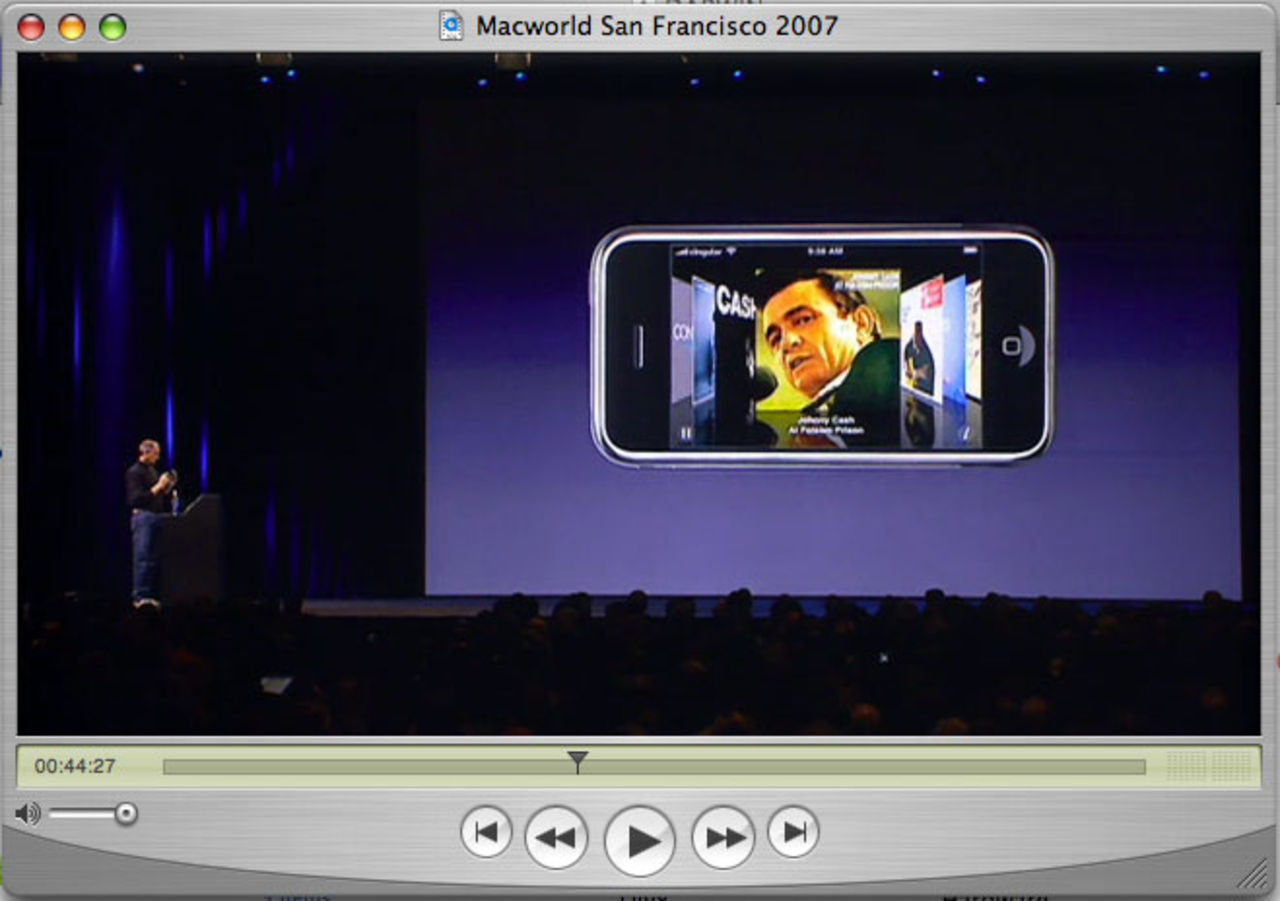Click the iPhone home button in video
The image size is (1280, 901).
point(1011,346)
